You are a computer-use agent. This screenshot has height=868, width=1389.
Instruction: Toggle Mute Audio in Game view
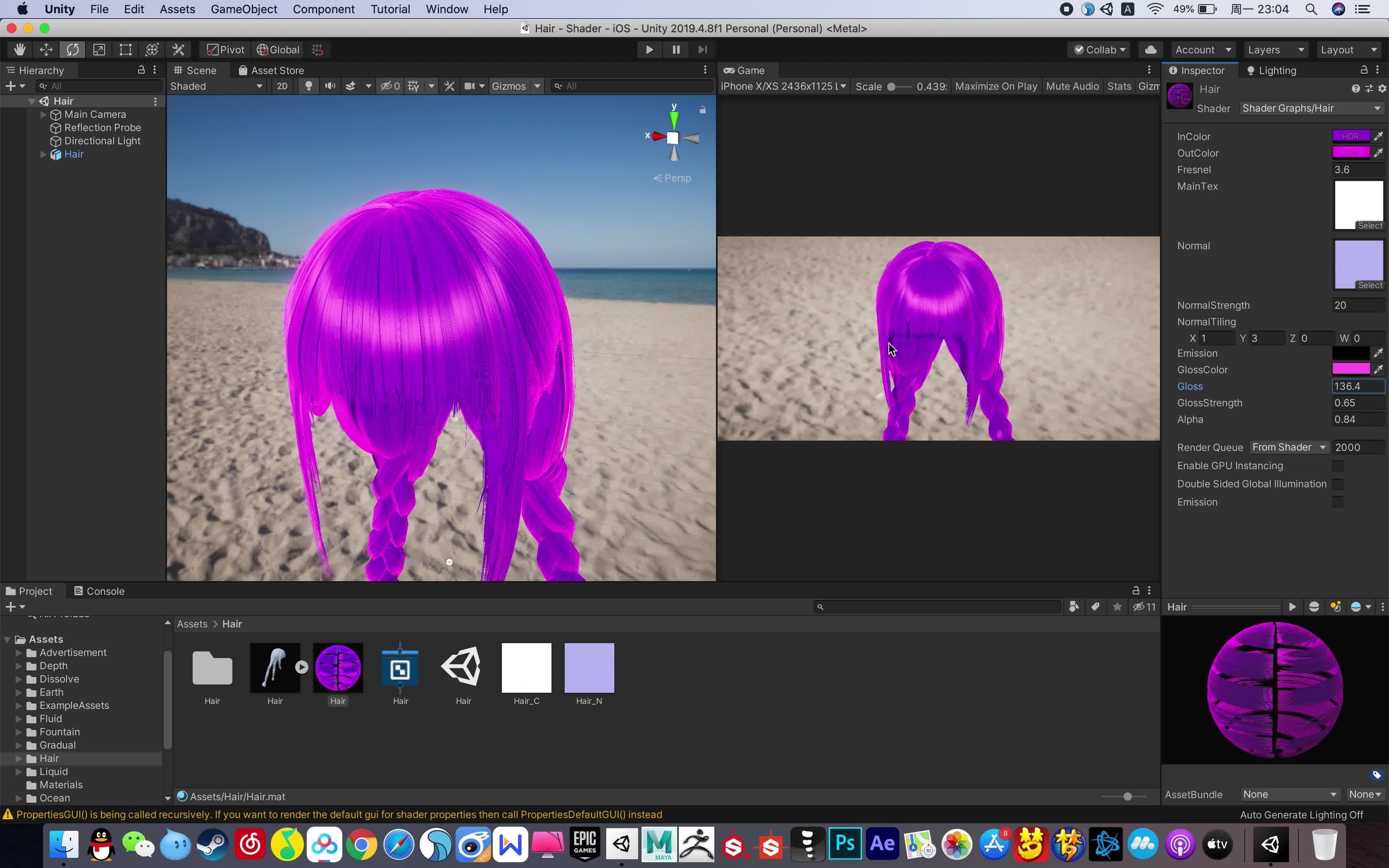point(1072,86)
